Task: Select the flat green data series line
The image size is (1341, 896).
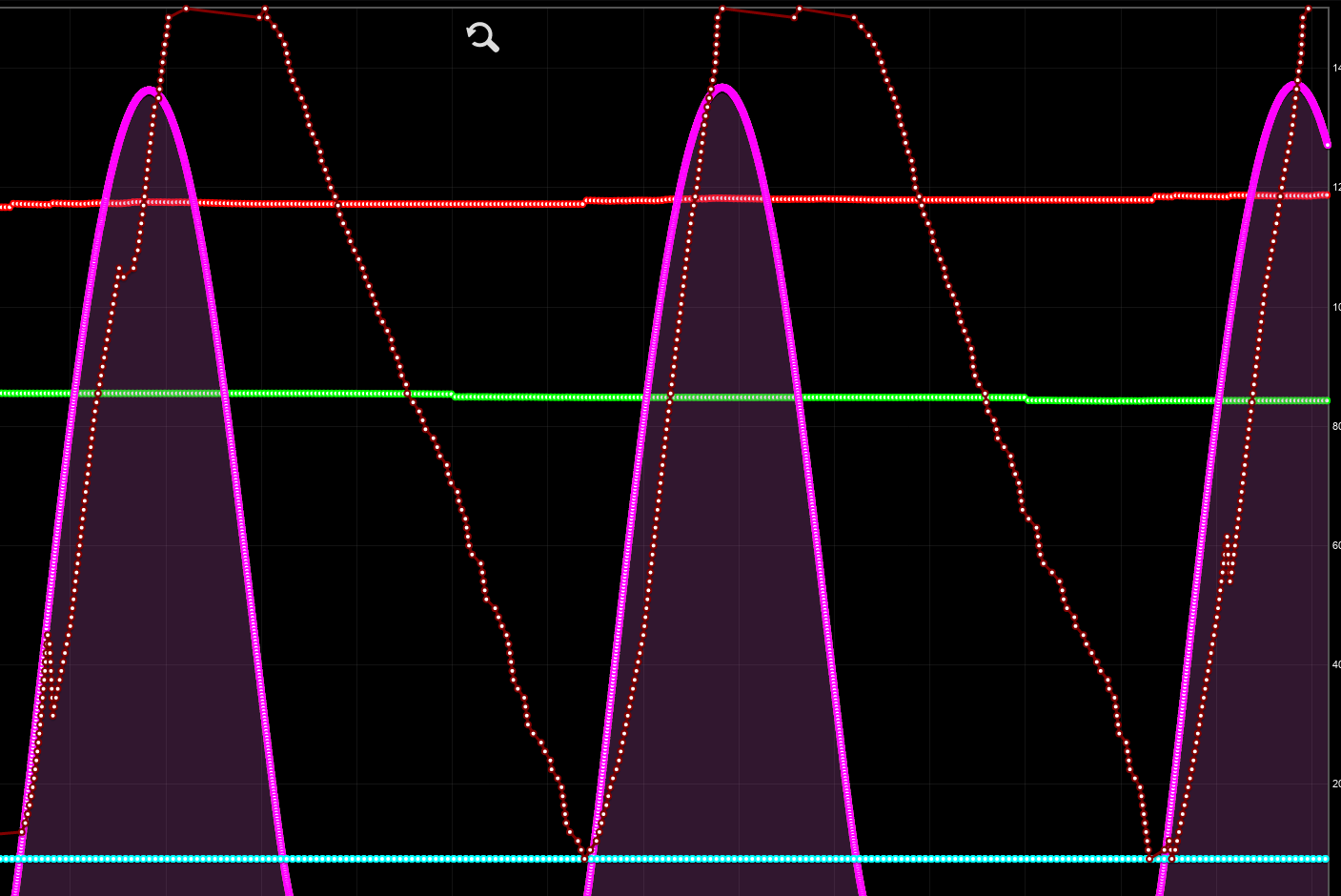Action: (x=664, y=397)
